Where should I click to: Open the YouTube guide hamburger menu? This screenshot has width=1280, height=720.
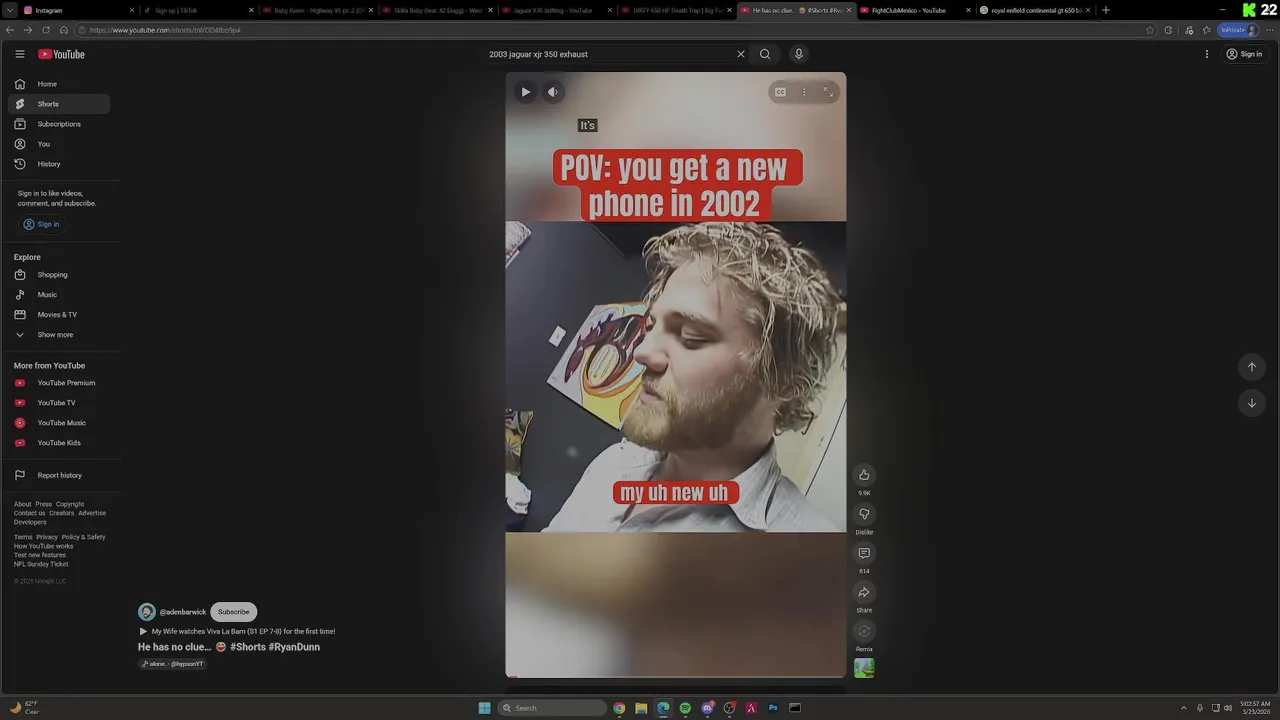click(19, 54)
